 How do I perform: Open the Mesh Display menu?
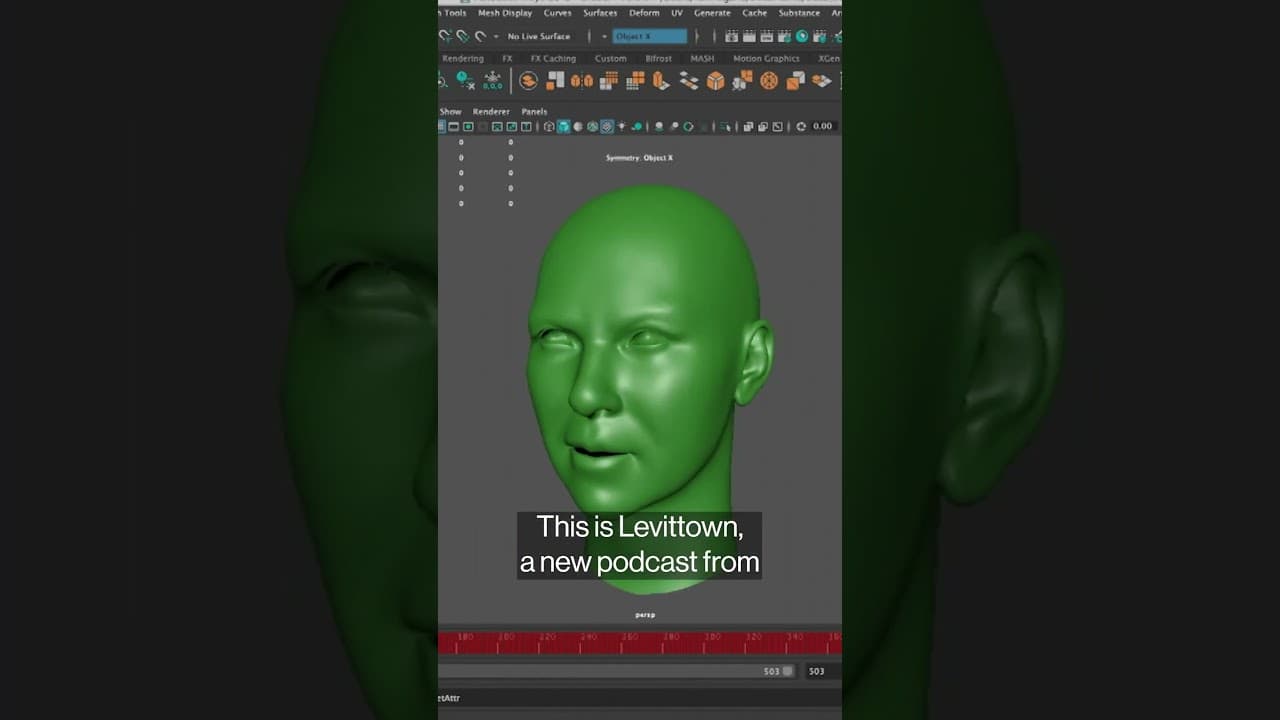(x=505, y=13)
